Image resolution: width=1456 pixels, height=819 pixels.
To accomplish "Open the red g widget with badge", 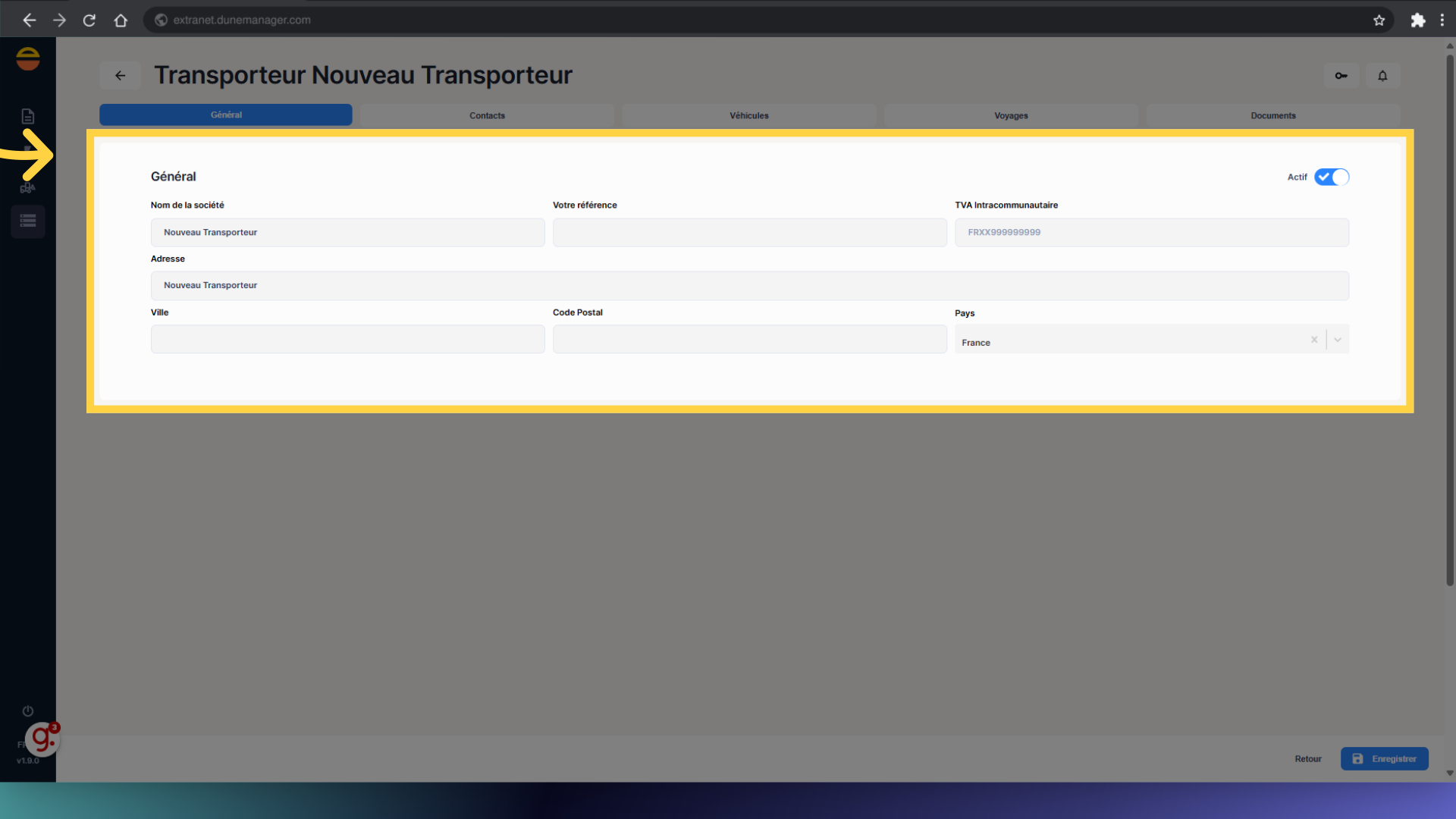I will click(x=42, y=739).
